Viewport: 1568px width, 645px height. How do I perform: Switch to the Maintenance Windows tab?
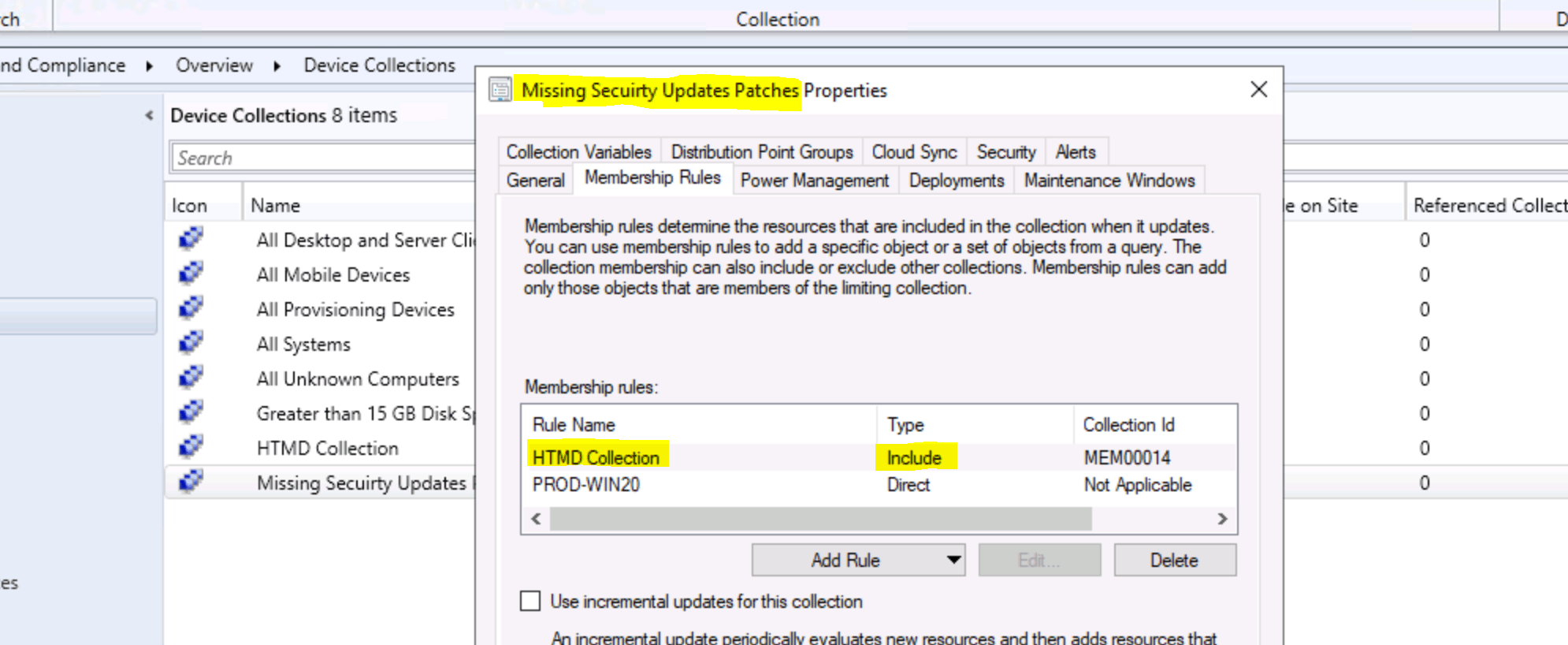click(x=1109, y=181)
